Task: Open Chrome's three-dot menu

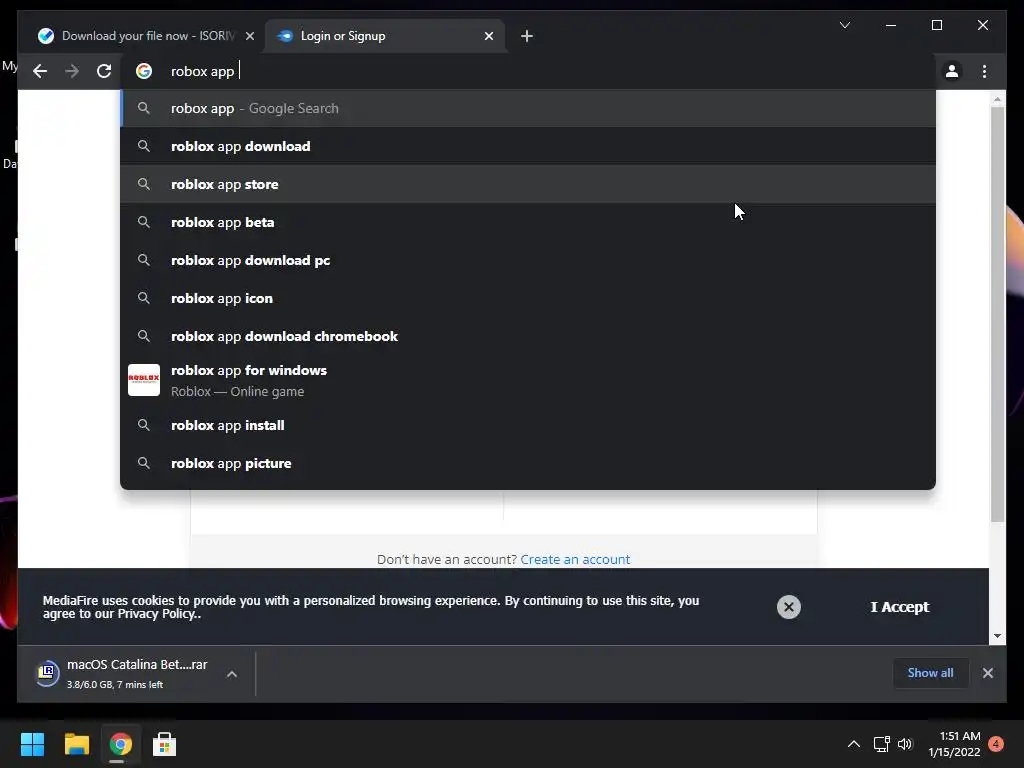Action: [x=984, y=71]
